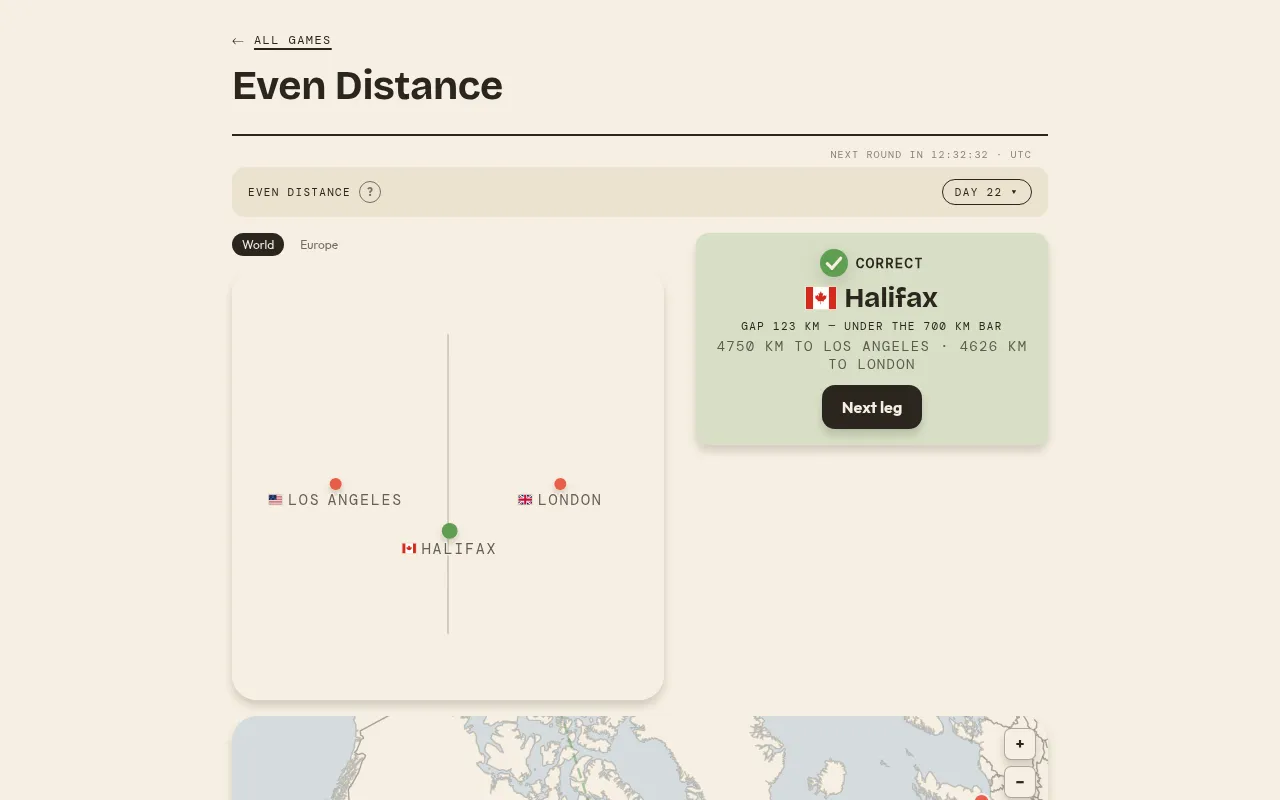Click the CORRECT status text
1280x800 pixels.
pyautogui.click(x=889, y=263)
